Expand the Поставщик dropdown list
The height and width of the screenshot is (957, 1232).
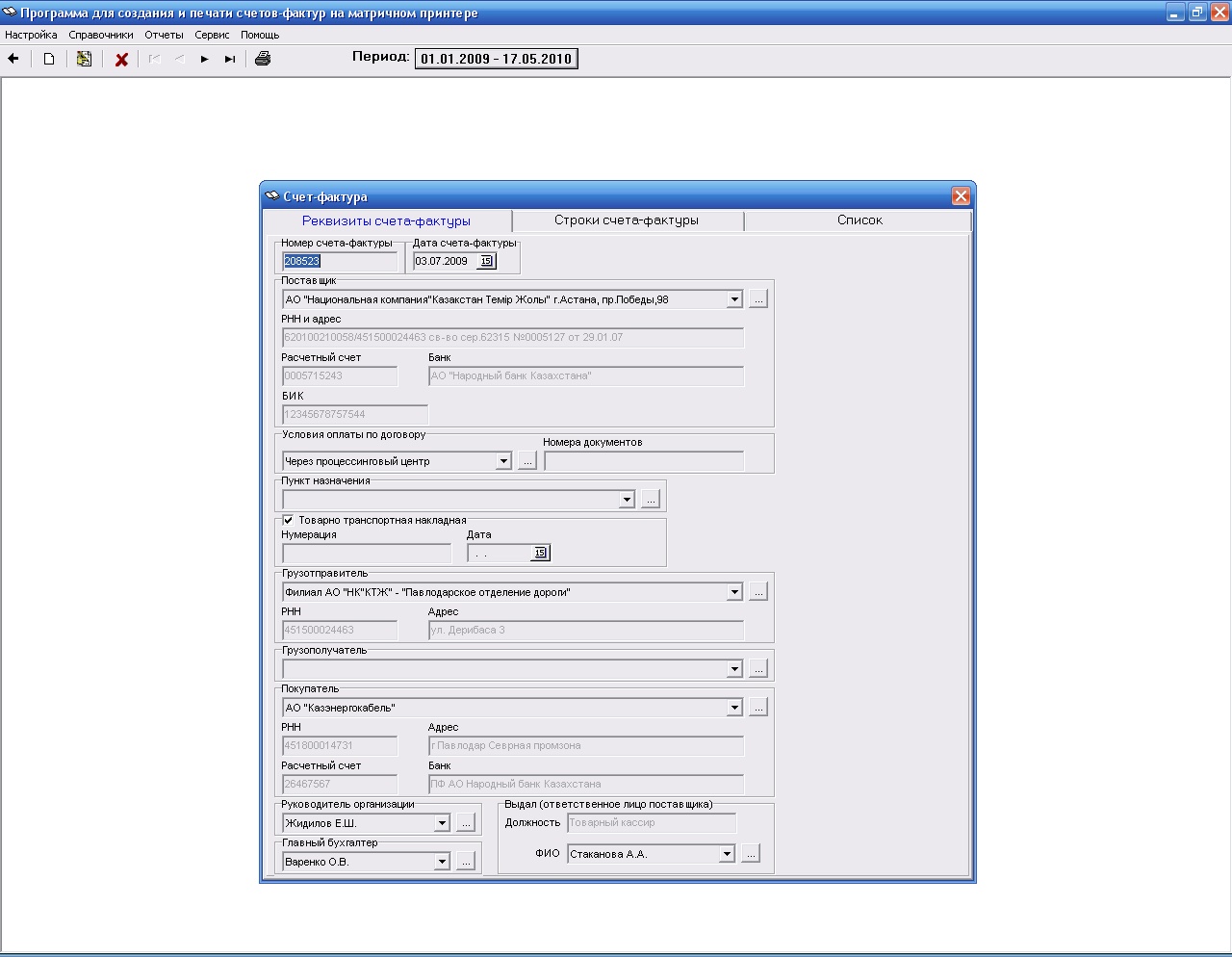(734, 299)
